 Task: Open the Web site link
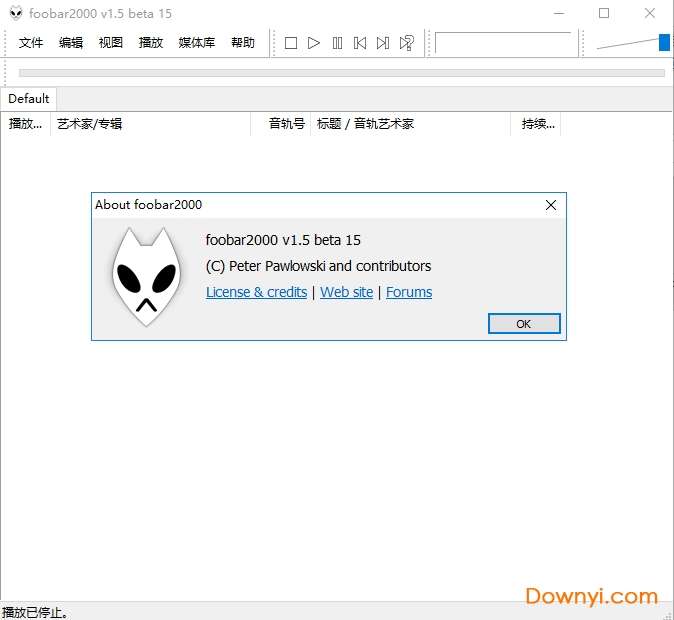[x=346, y=292]
